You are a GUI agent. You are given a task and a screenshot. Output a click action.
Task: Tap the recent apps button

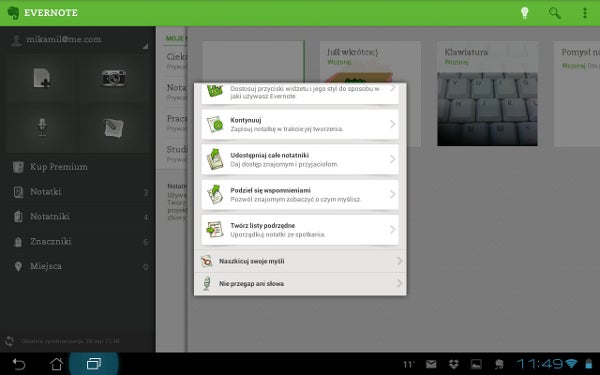pyautogui.click(x=94, y=364)
